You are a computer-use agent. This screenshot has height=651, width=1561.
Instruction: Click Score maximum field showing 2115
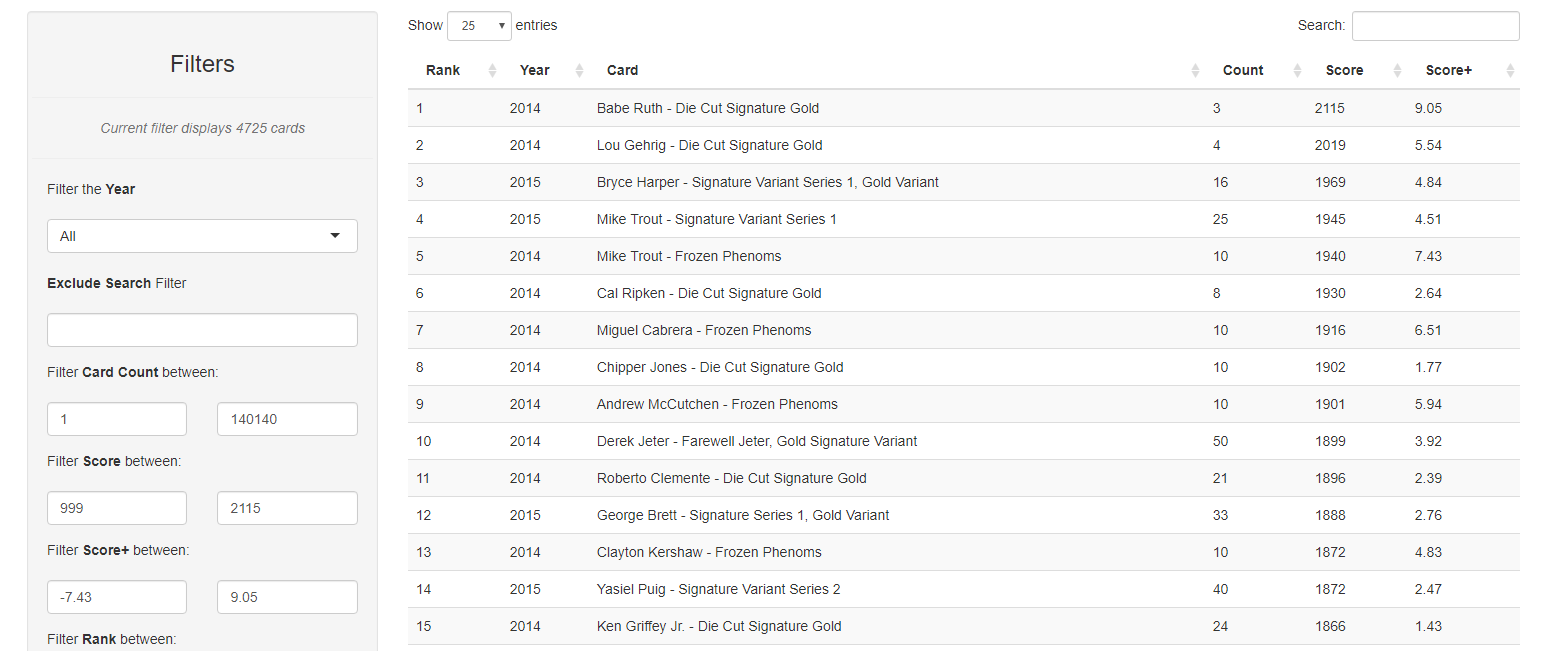coord(287,508)
